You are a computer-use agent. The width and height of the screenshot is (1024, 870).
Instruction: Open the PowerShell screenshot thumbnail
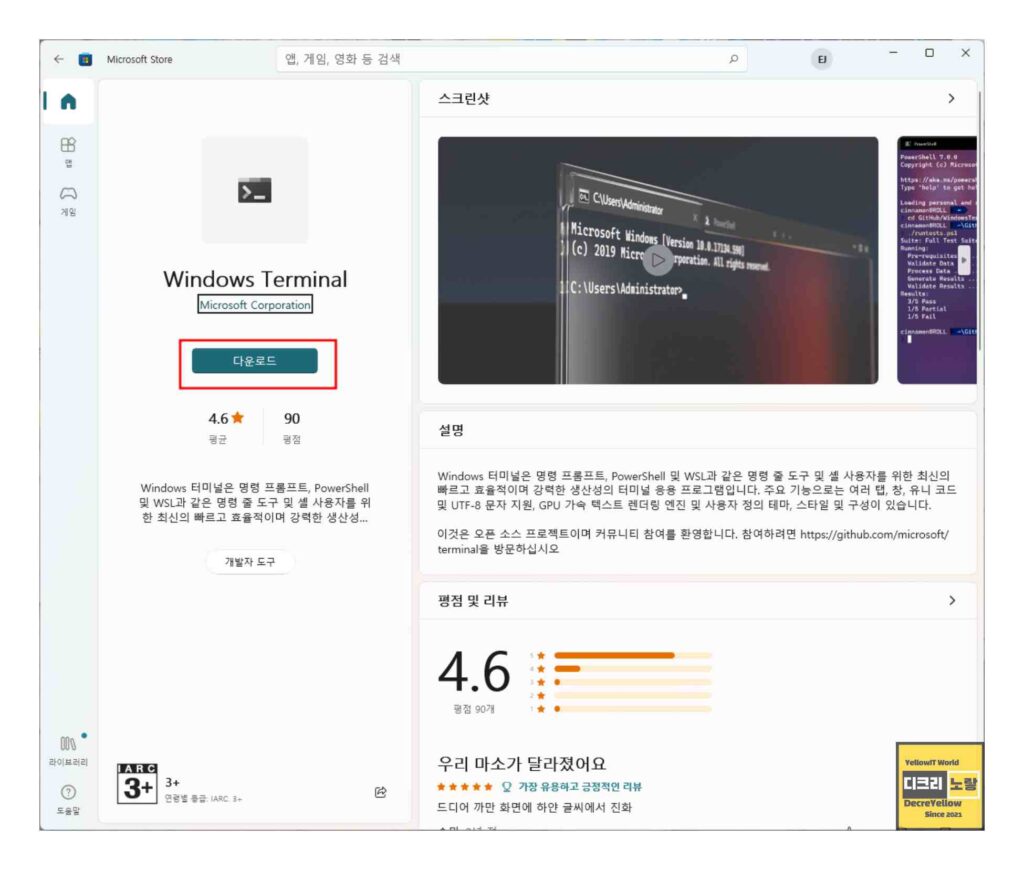click(x=936, y=260)
